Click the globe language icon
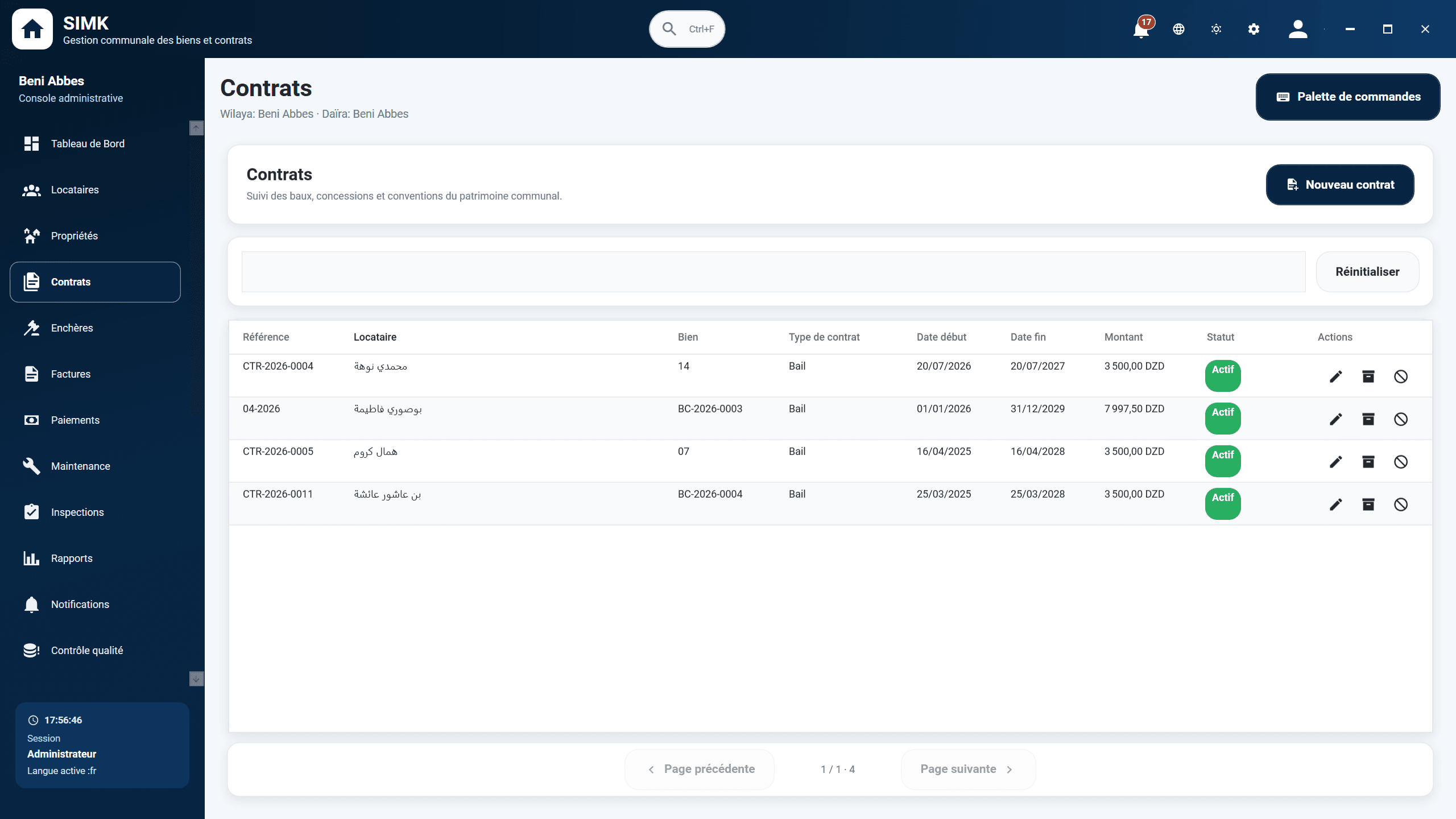This screenshot has width=1456, height=819. pos(1179,29)
